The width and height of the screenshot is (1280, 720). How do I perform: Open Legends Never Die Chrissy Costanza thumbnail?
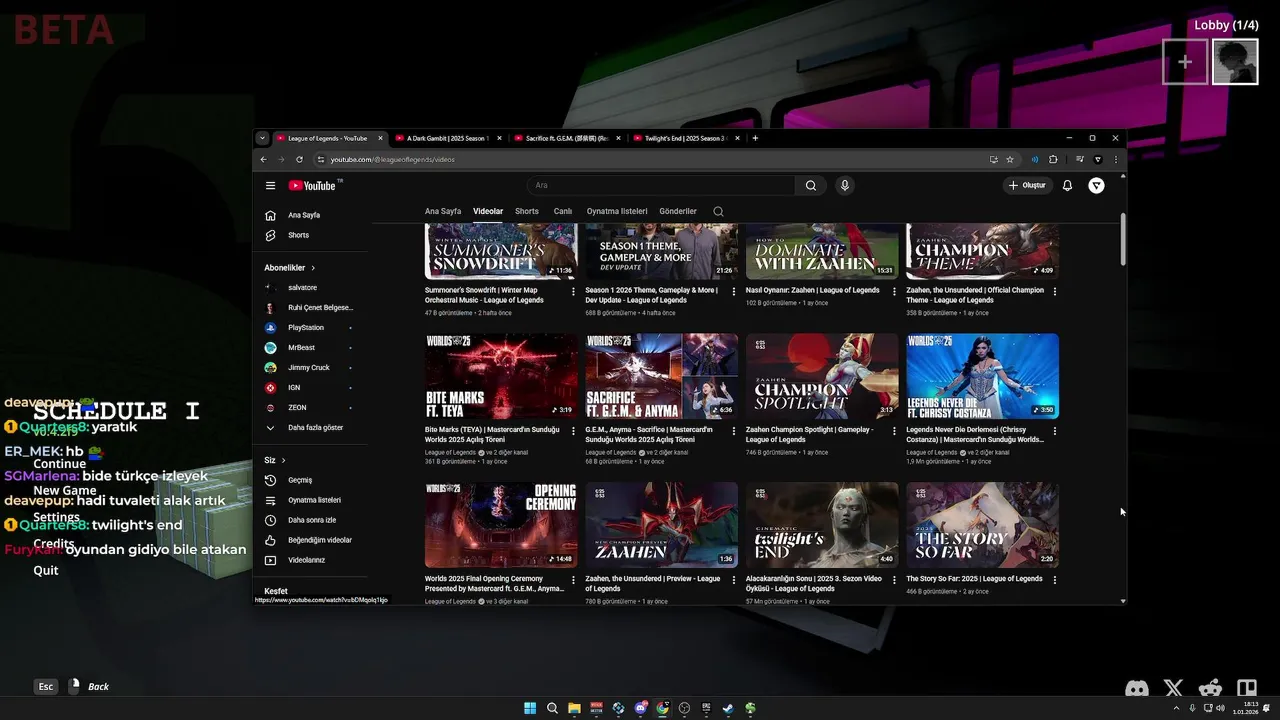(x=983, y=376)
